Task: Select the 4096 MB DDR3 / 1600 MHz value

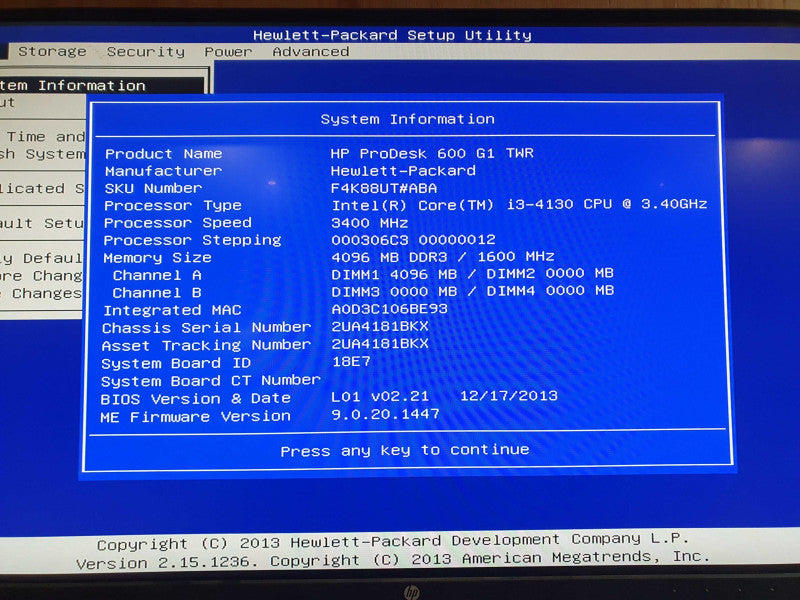Action: tap(443, 257)
